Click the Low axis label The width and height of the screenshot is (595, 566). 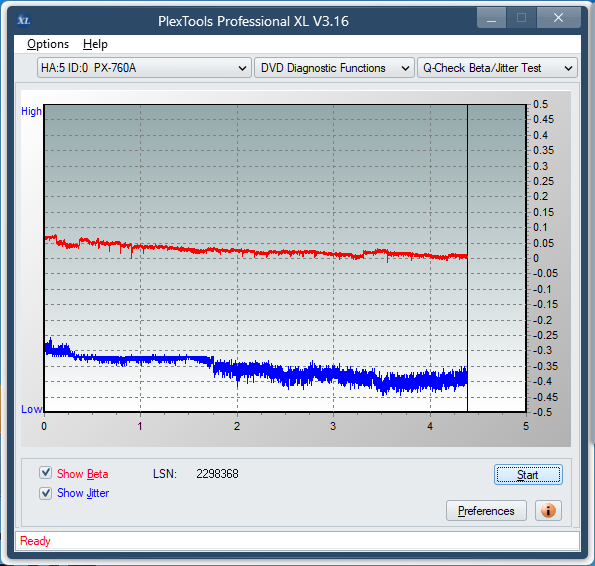coord(31,409)
